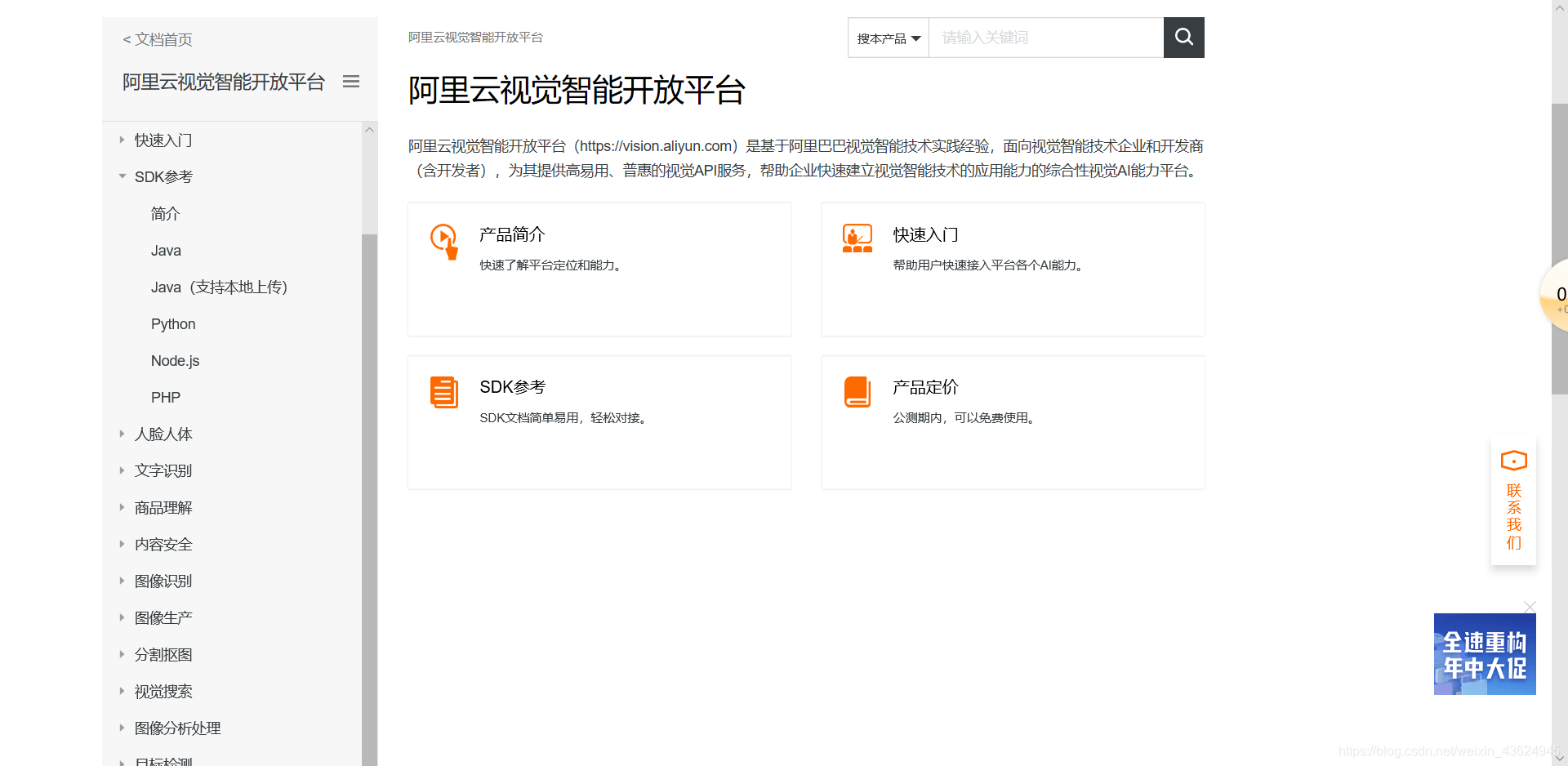Click the SDK参考 document icon
The image size is (1568, 766).
(444, 392)
